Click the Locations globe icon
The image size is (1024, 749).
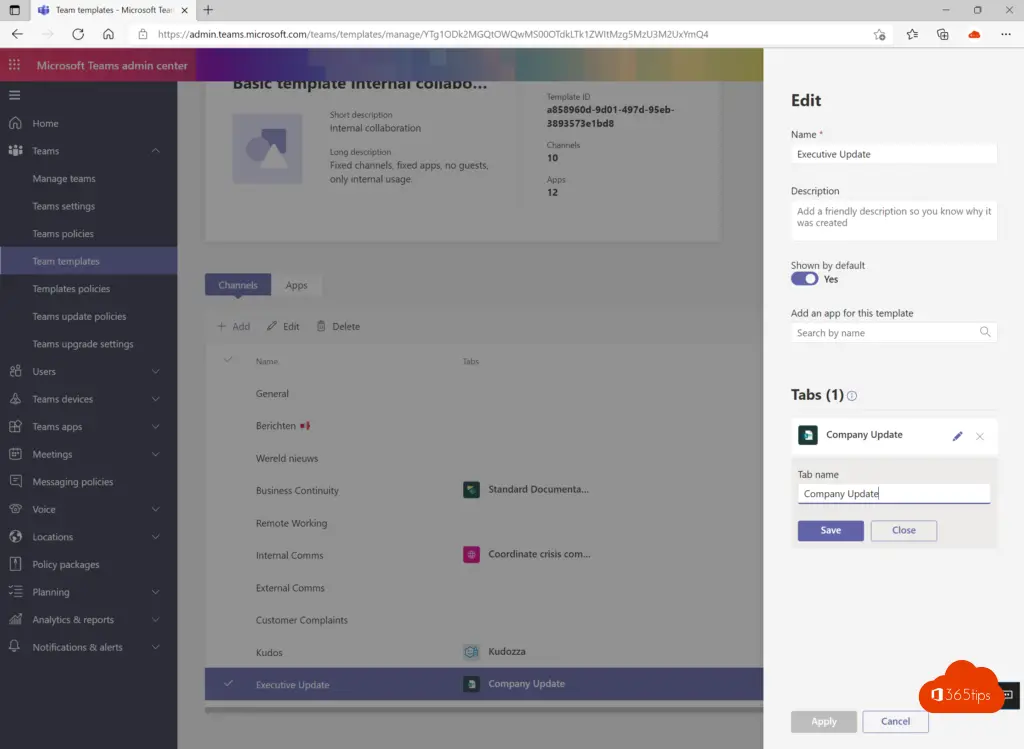click(16, 537)
